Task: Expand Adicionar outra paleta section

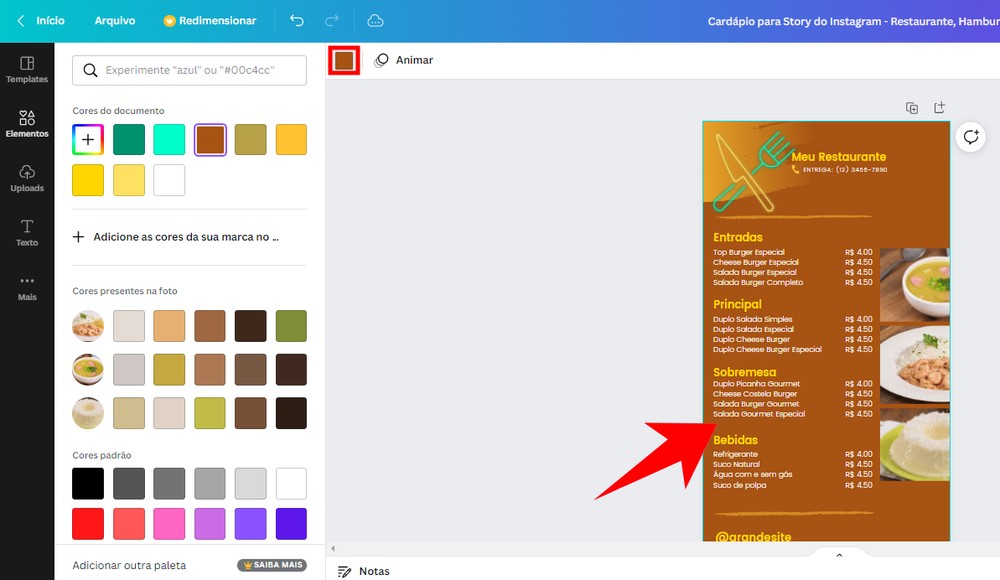Action: click(130, 565)
